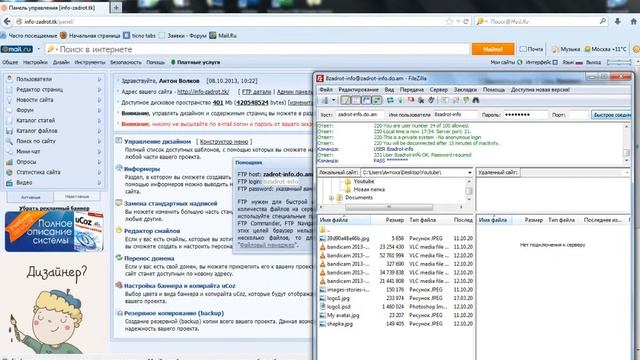Open Пользователи in uCoz sidebar

(x=34, y=79)
